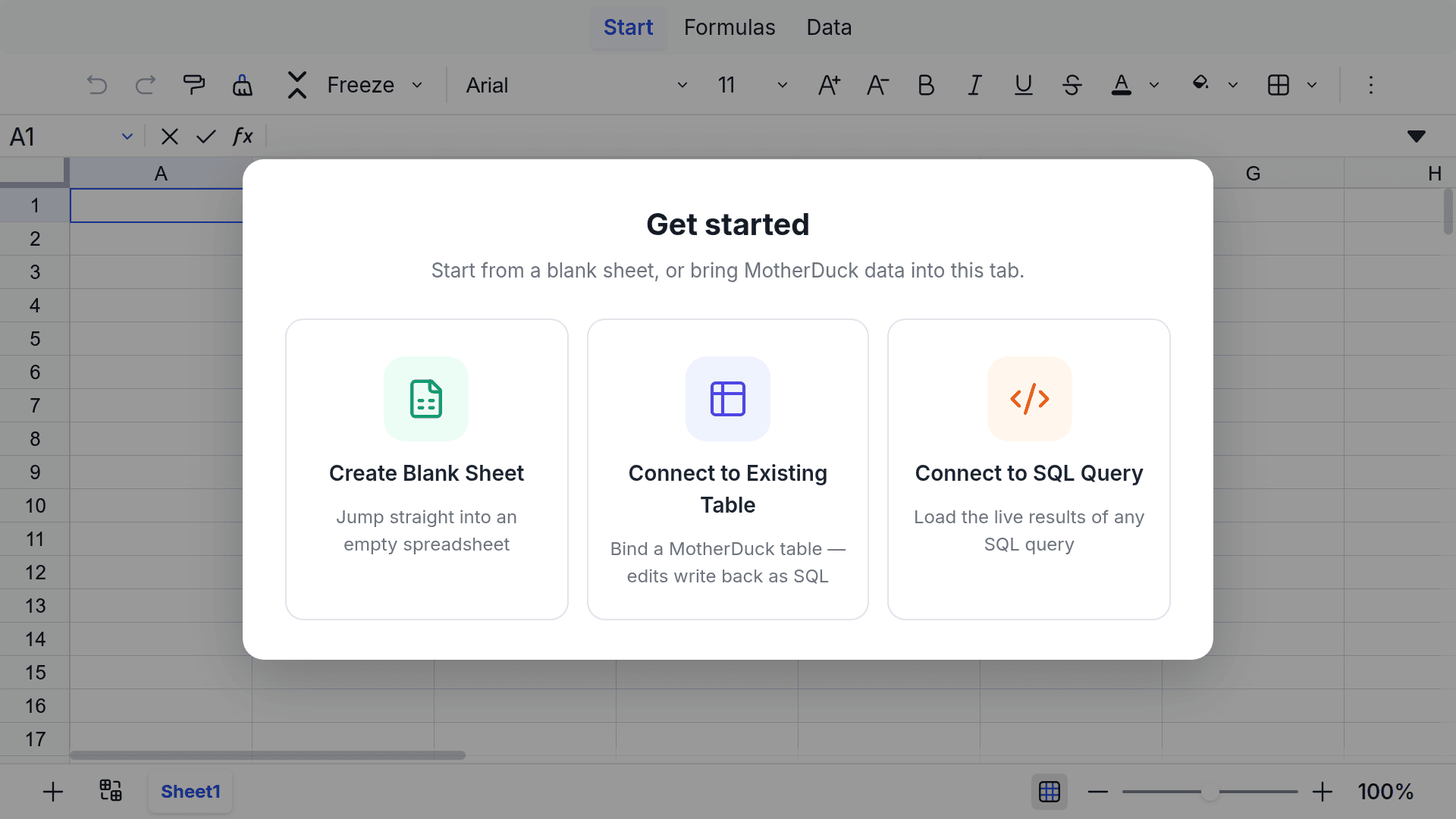Open the Freeze dropdown arrow
This screenshot has height=819, width=1456.
click(417, 85)
